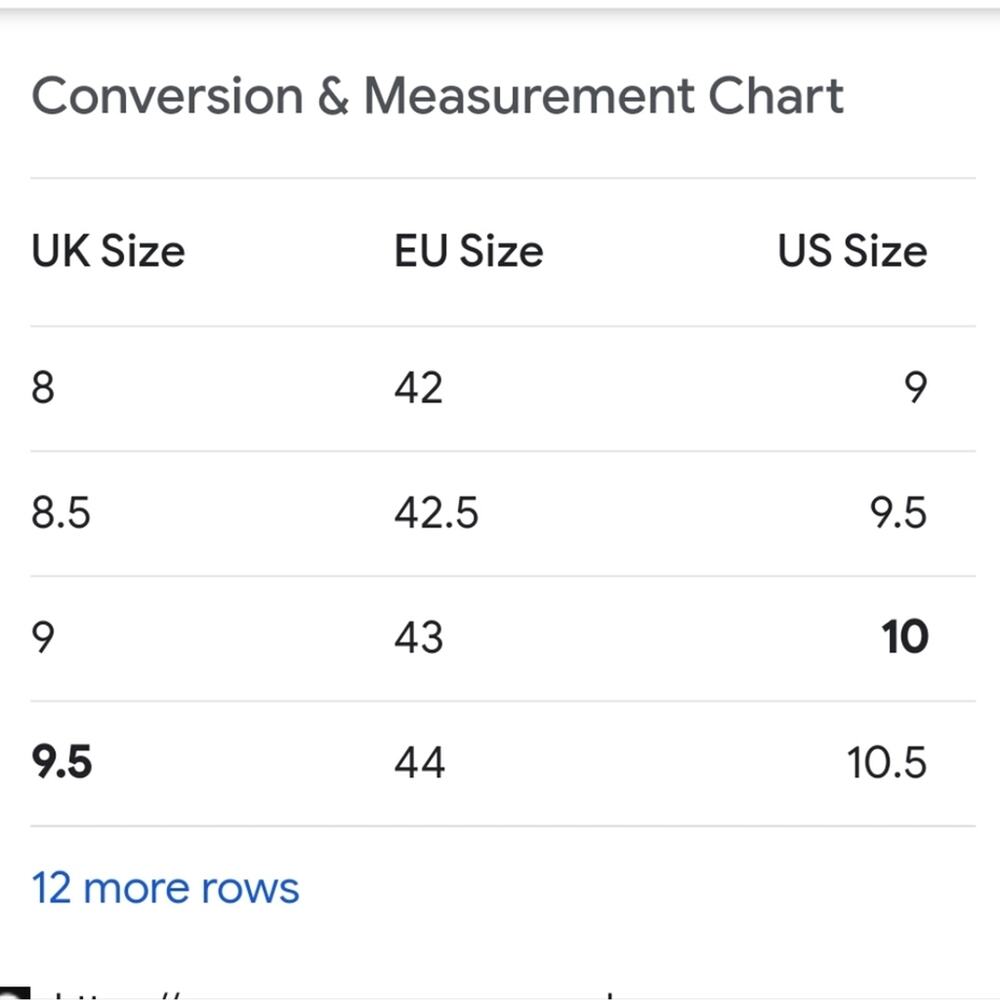Click the UK size 8.5 cell

coord(61,513)
